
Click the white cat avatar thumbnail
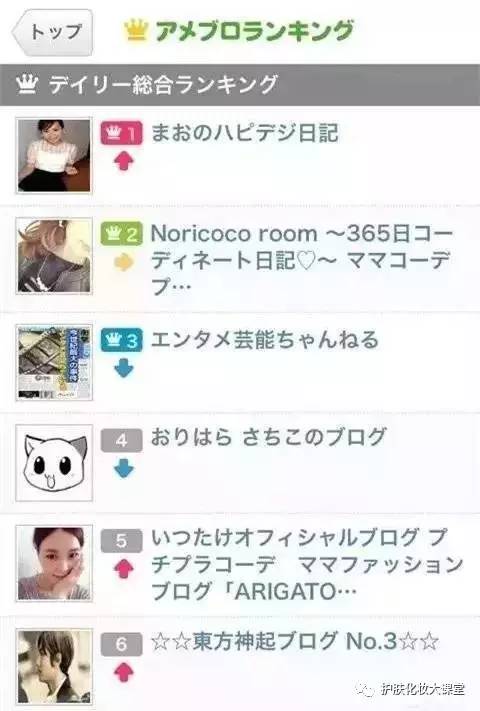[54, 463]
